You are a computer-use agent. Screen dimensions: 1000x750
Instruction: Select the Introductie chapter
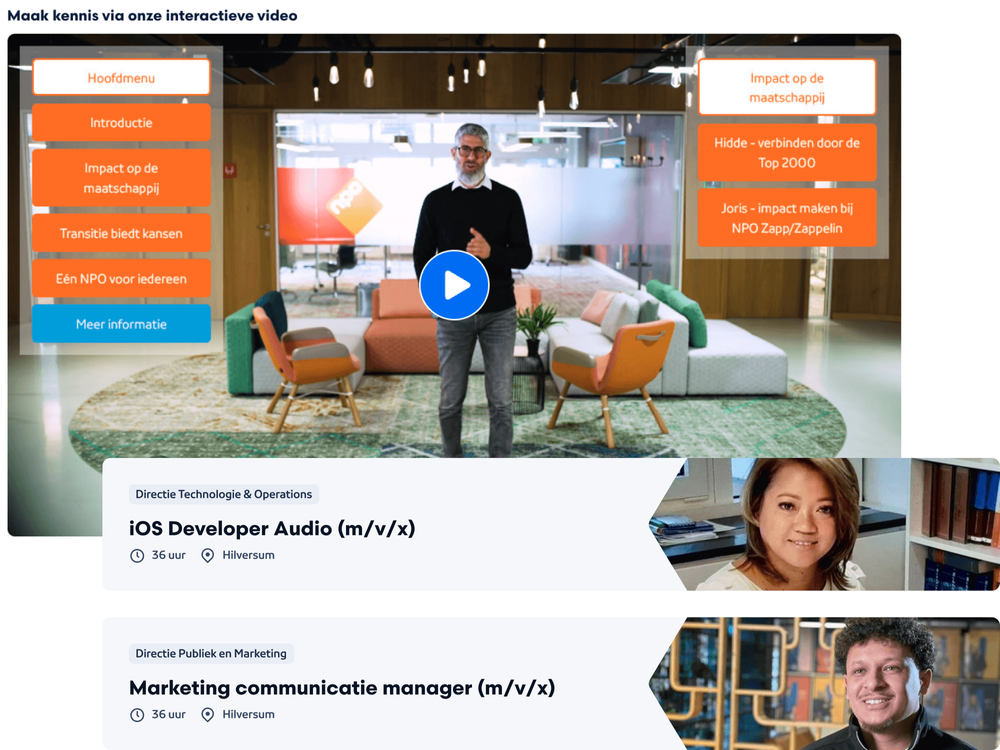[121, 122]
